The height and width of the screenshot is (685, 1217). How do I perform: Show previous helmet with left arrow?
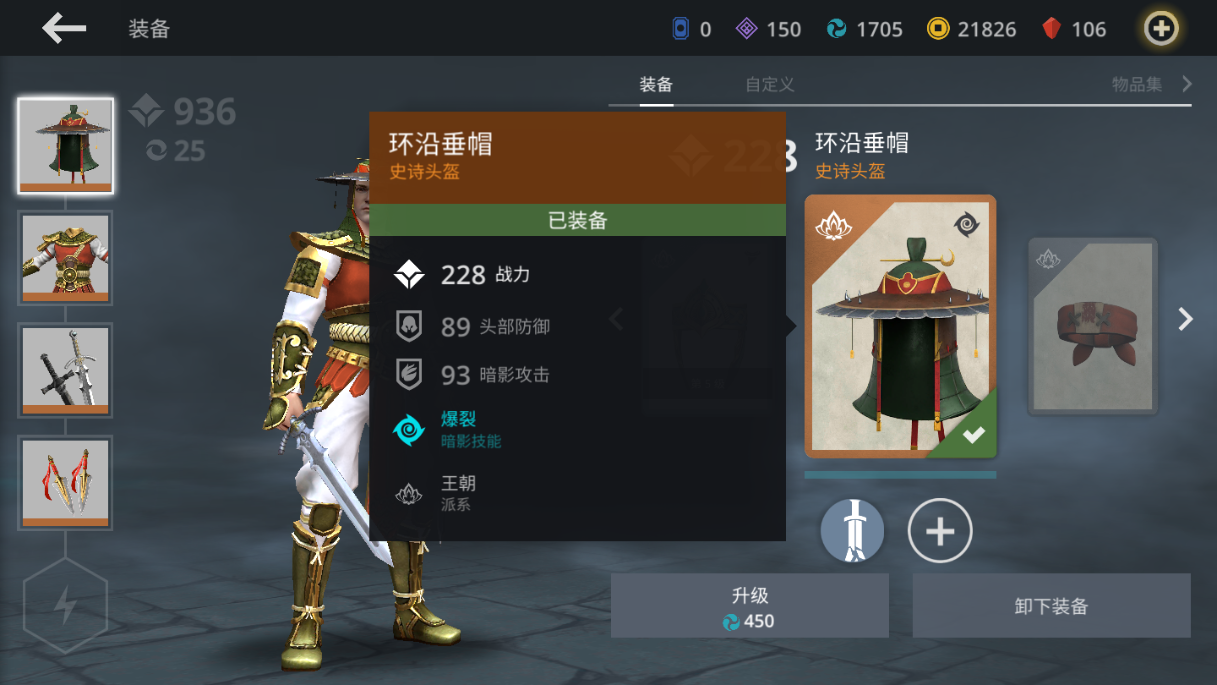pos(617,319)
